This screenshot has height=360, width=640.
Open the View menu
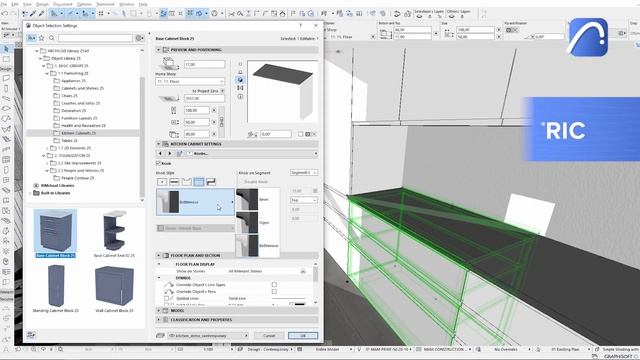27,4
